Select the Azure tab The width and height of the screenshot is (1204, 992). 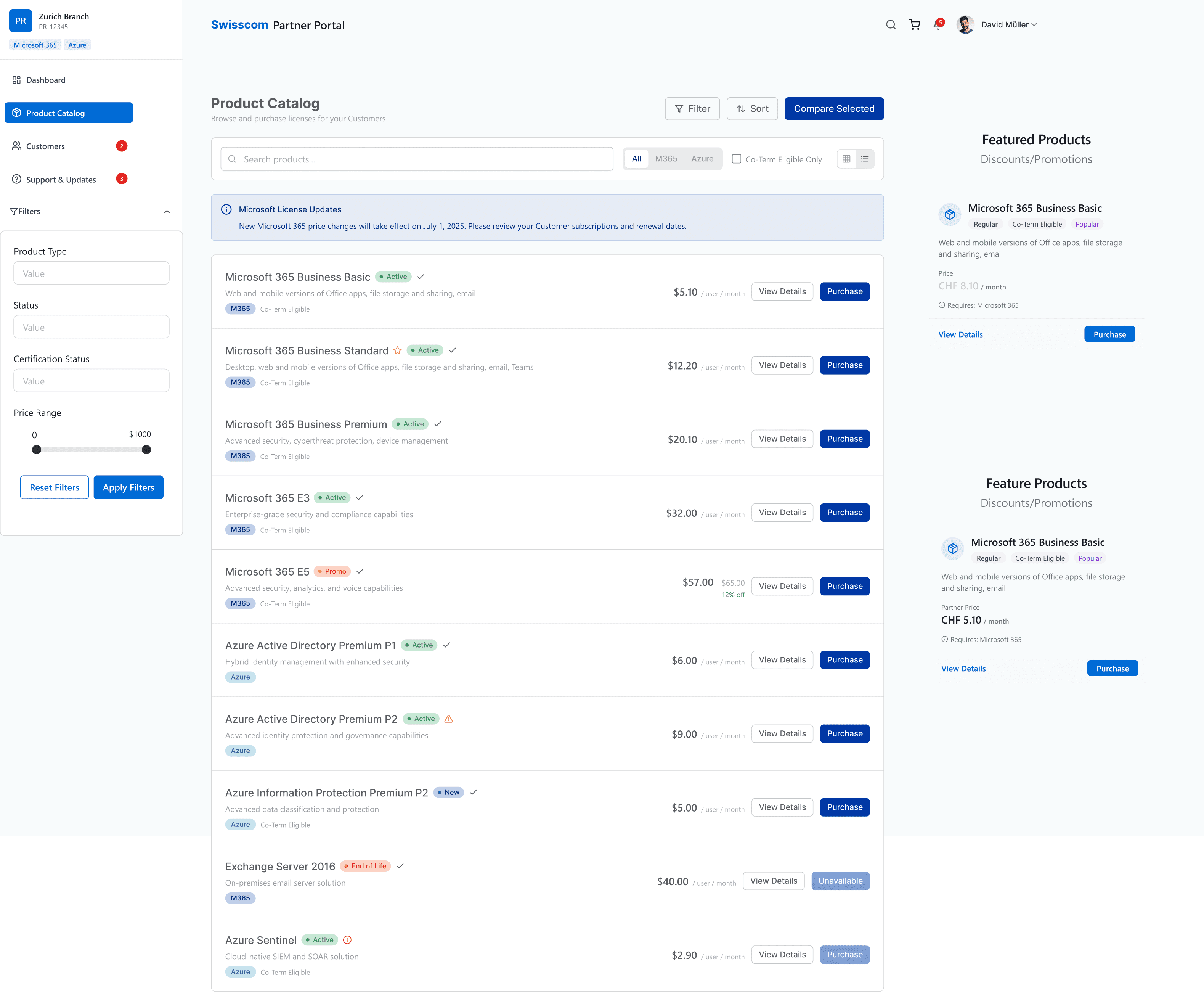click(x=702, y=159)
